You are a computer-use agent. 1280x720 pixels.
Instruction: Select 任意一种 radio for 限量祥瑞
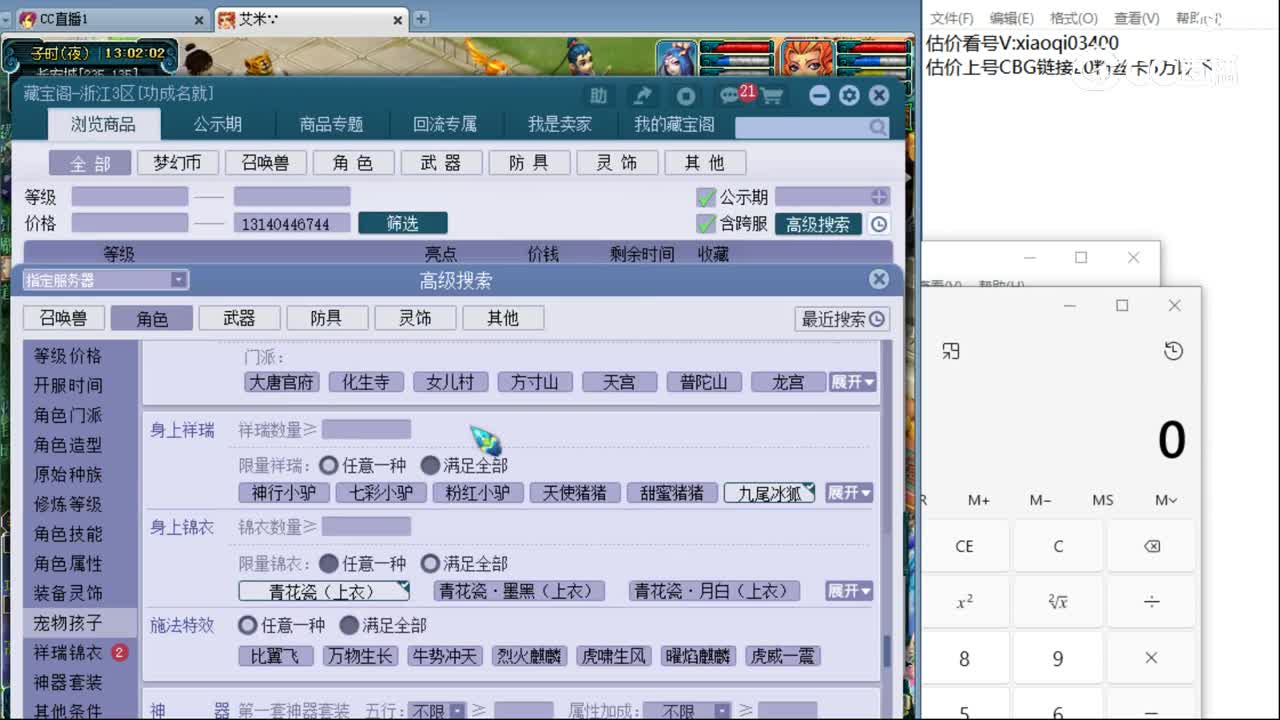328,464
